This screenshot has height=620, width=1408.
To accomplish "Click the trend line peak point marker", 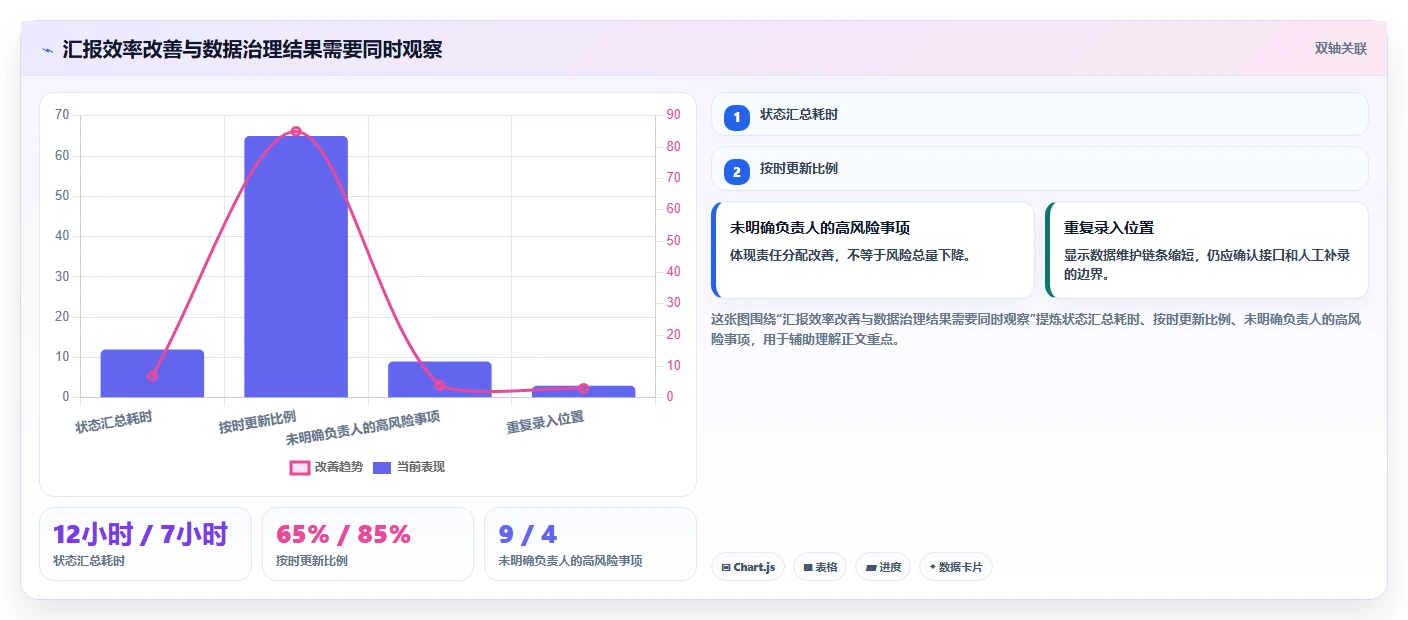I will click(296, 132).
